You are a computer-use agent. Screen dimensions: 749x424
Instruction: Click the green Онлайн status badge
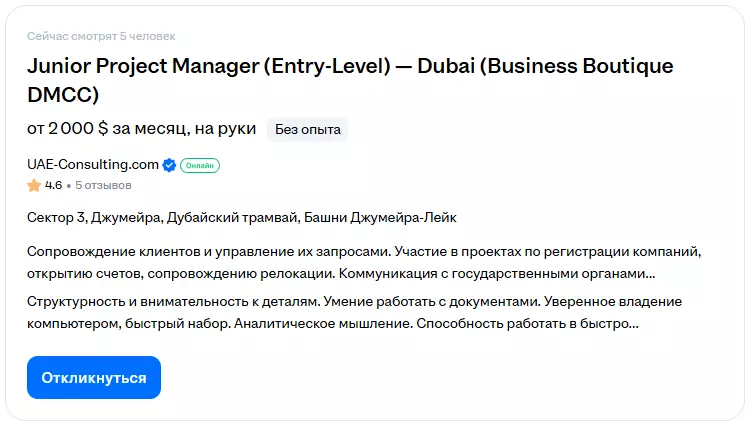[200, 165]
